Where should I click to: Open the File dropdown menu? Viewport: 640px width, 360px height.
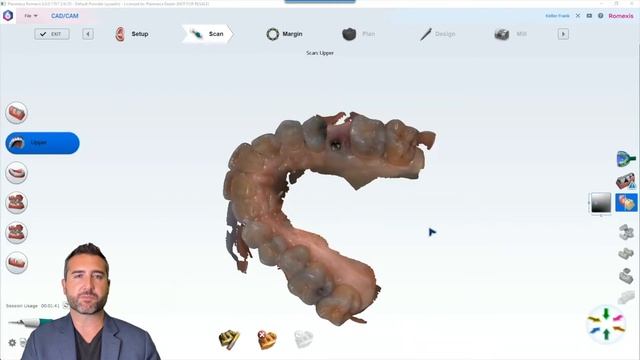pyautogui.click(x=31, y=16)
